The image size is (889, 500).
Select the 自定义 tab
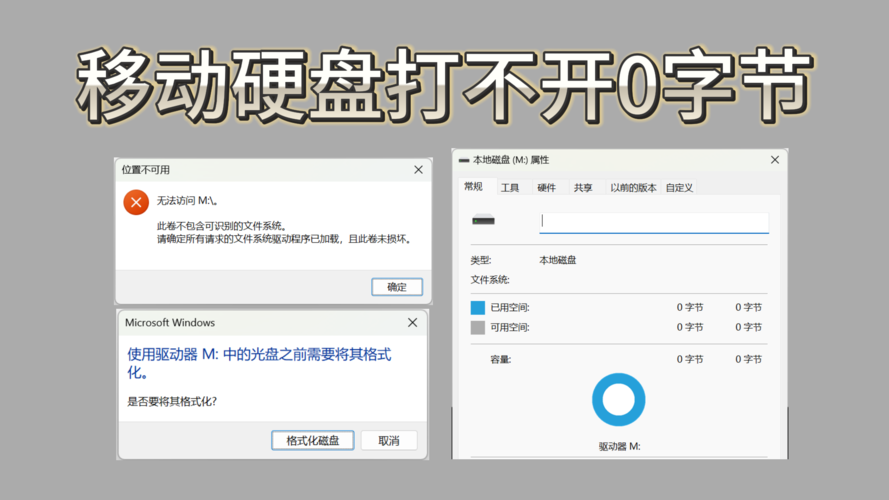click(x=679, y=188)
